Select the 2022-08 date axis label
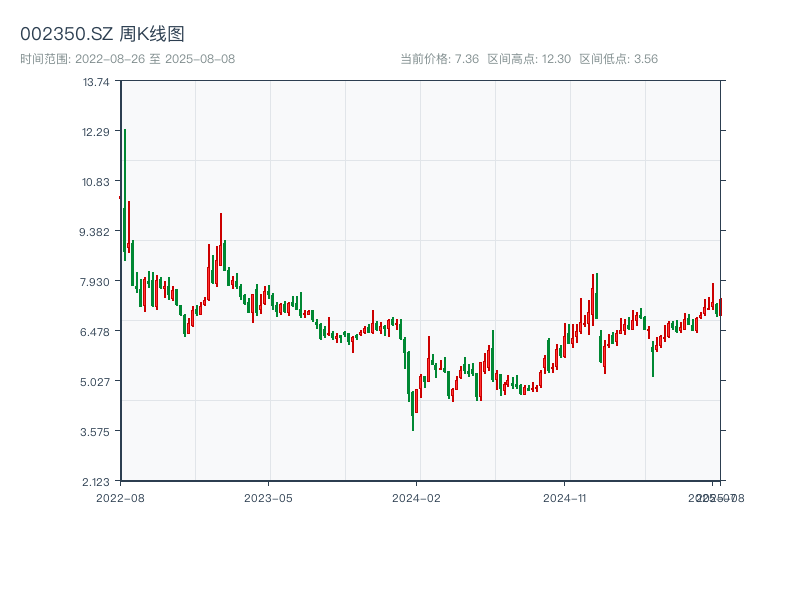 120,497
